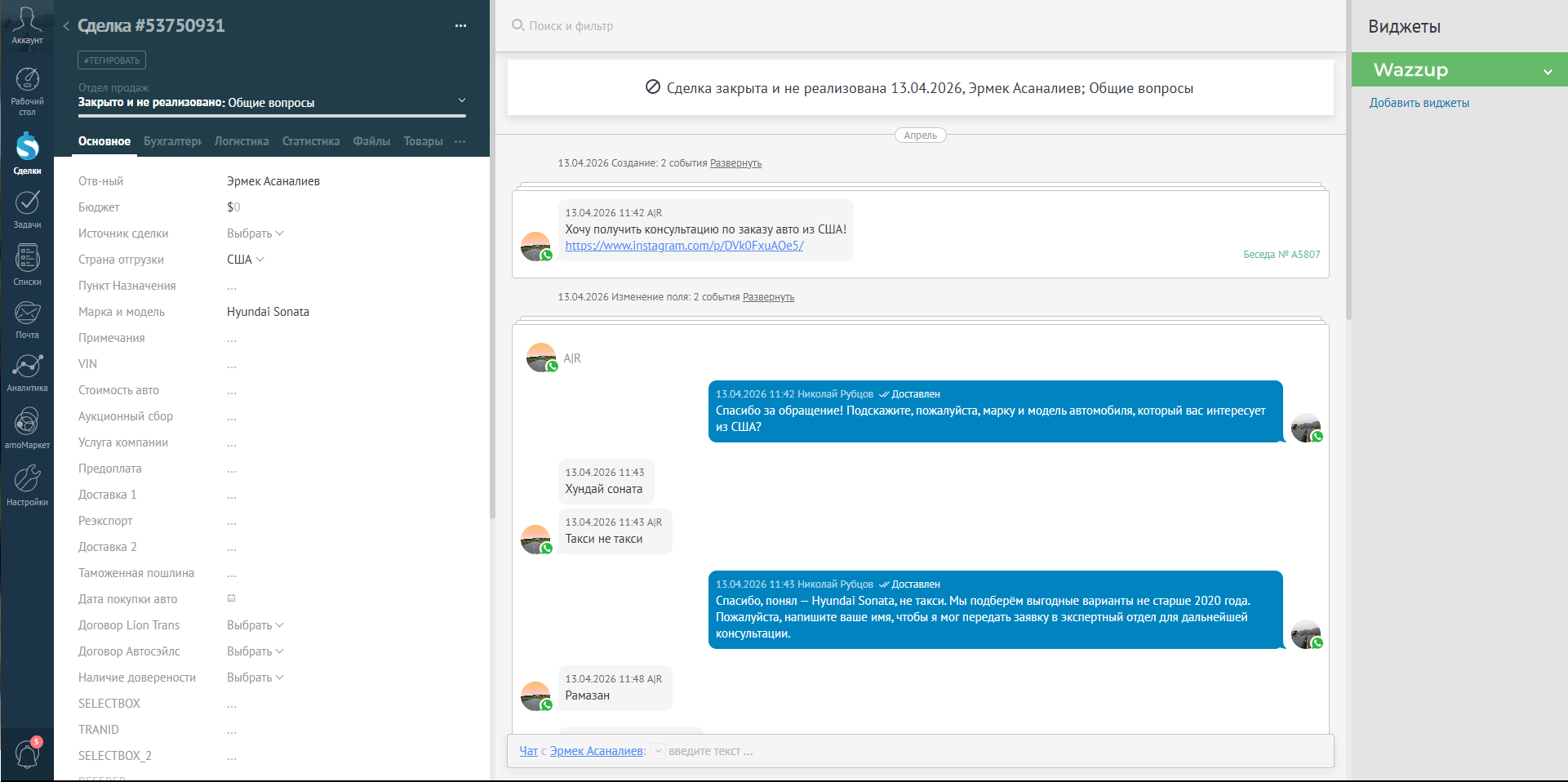The image size is (1568, 782).
Task: Click the Хундай соната message
Action: (x=606, y=481)
